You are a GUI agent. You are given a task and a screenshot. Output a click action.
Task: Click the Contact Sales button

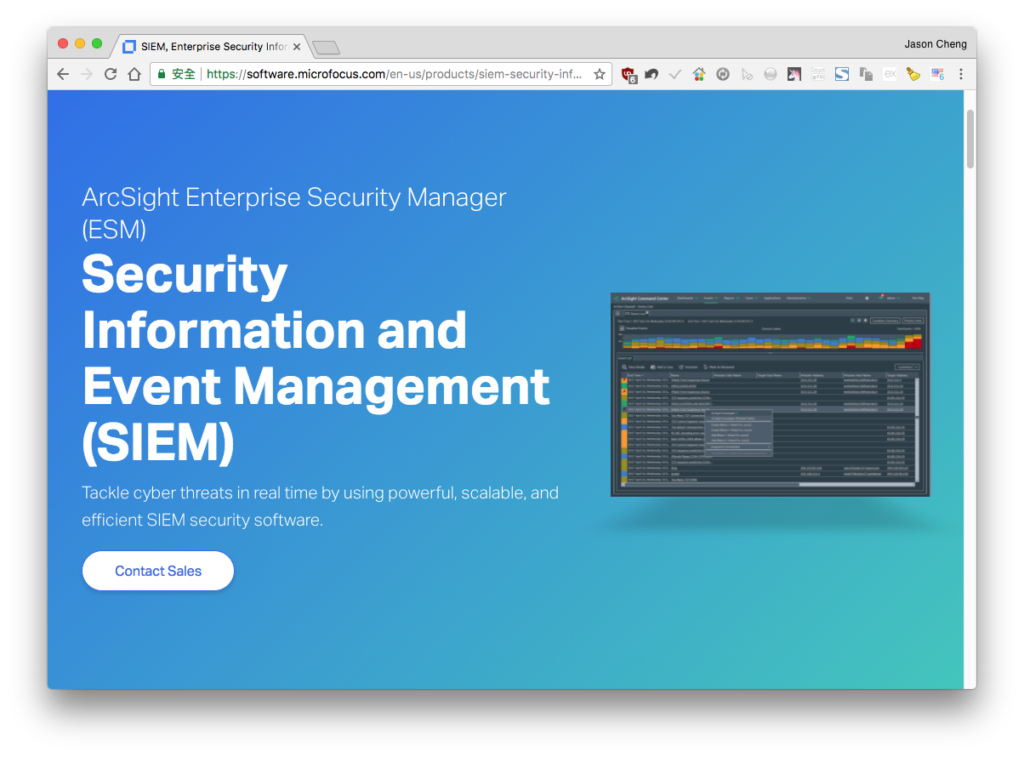[x=158, y=571]
